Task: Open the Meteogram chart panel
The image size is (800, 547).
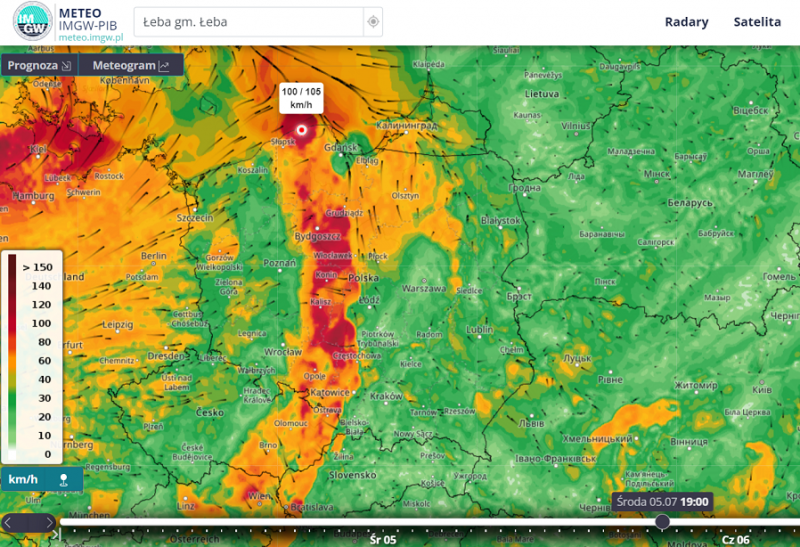Action: (130, 65)
